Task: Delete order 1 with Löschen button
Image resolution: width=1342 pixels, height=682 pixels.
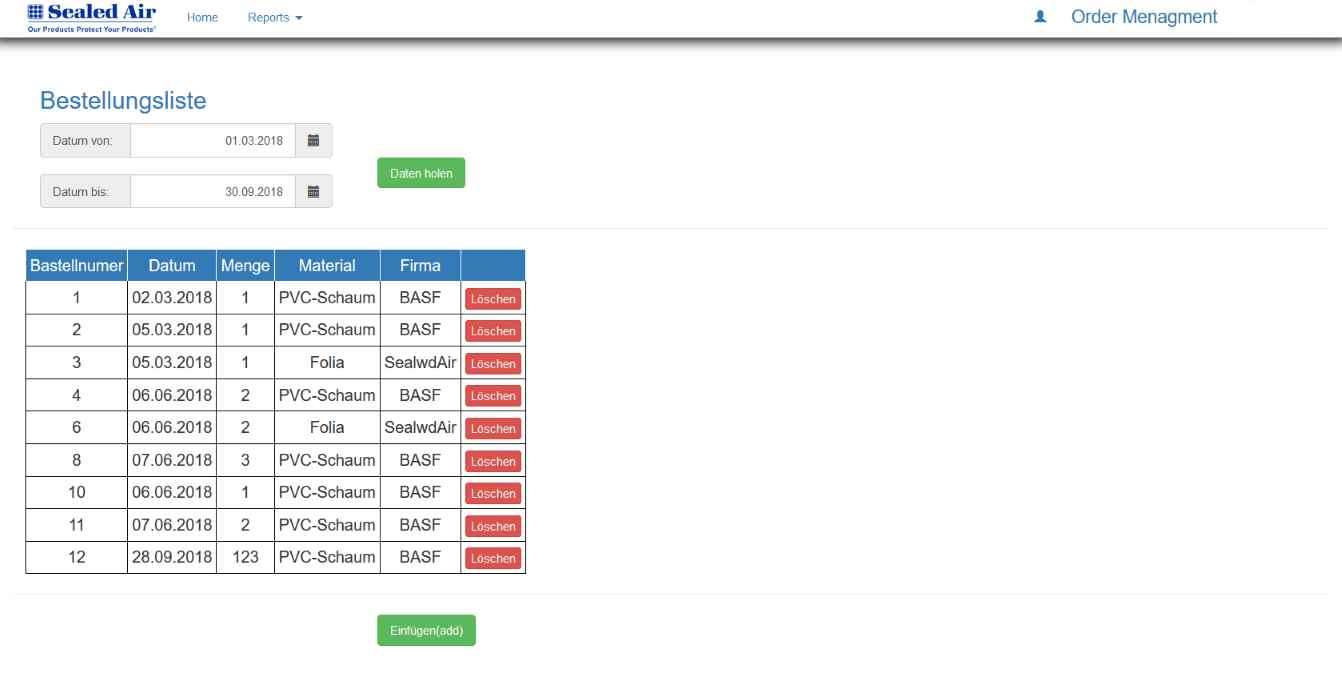Action: coord(493,298)
